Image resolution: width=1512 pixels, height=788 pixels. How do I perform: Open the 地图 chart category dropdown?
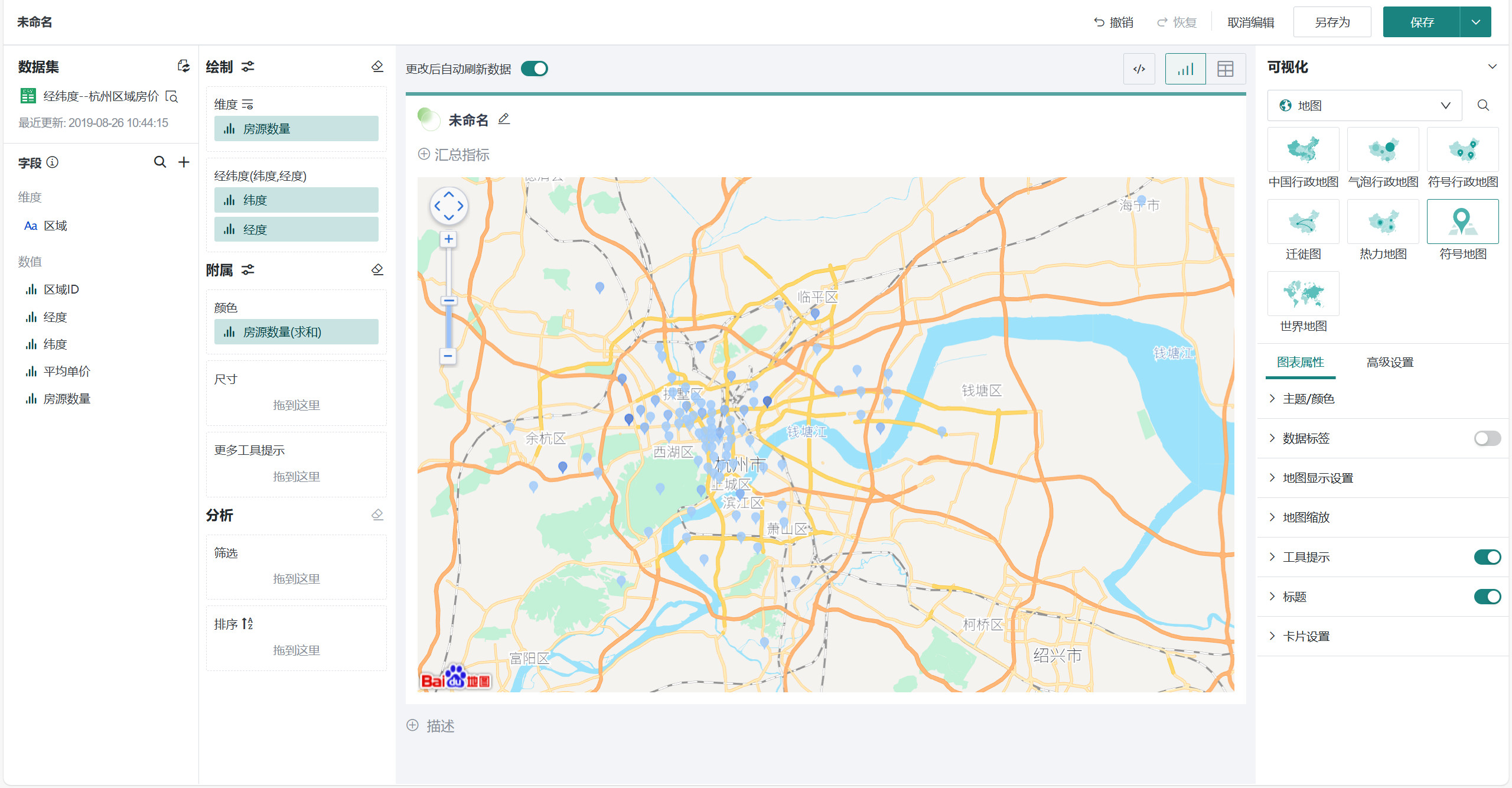(1364, 106)
